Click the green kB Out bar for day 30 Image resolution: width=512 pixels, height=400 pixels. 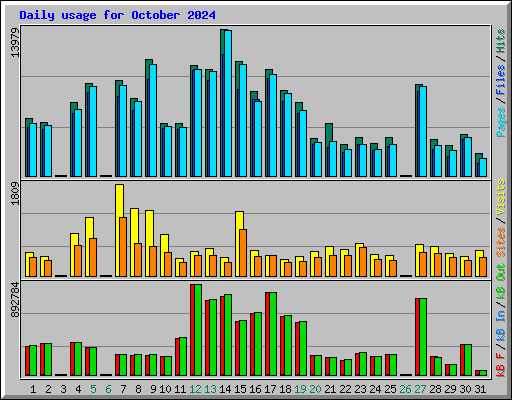coord(468,360)
